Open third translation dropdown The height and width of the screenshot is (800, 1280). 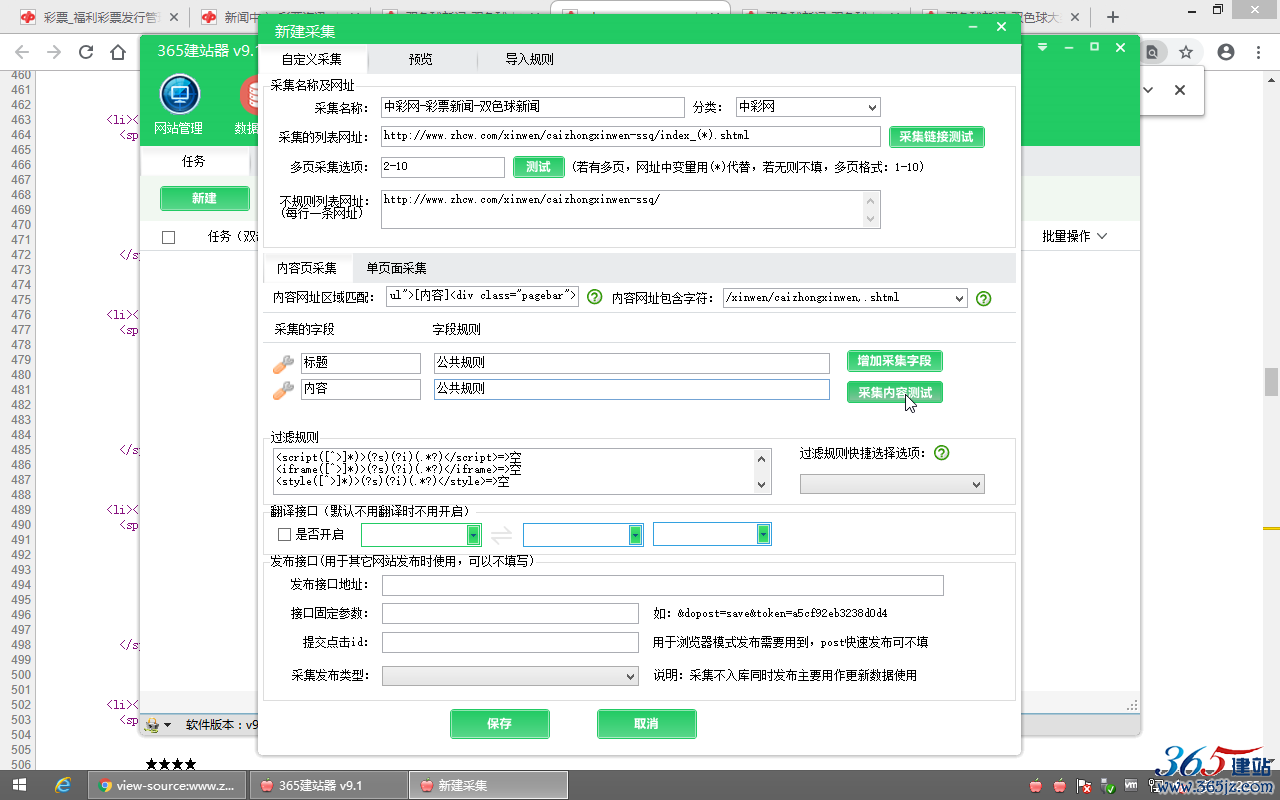click(712, 535)
